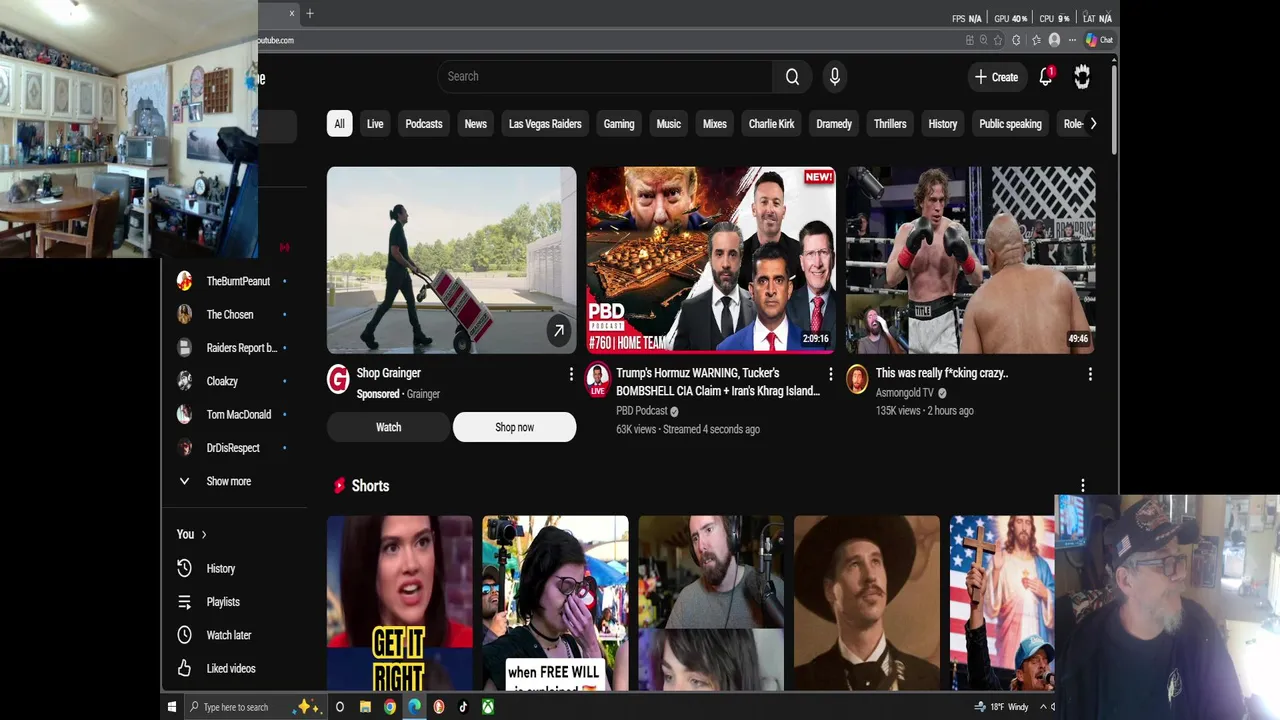Click the zoom magnifier in address bar
This screenshot has height=720, width=1280.
point(983,40)
